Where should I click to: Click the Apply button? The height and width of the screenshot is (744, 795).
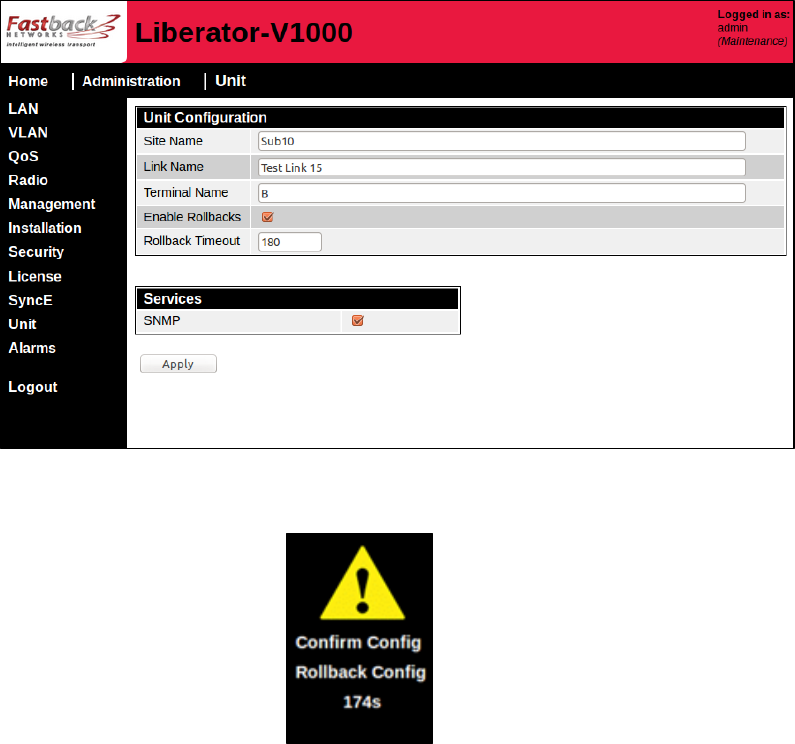[x=178, y=364]
